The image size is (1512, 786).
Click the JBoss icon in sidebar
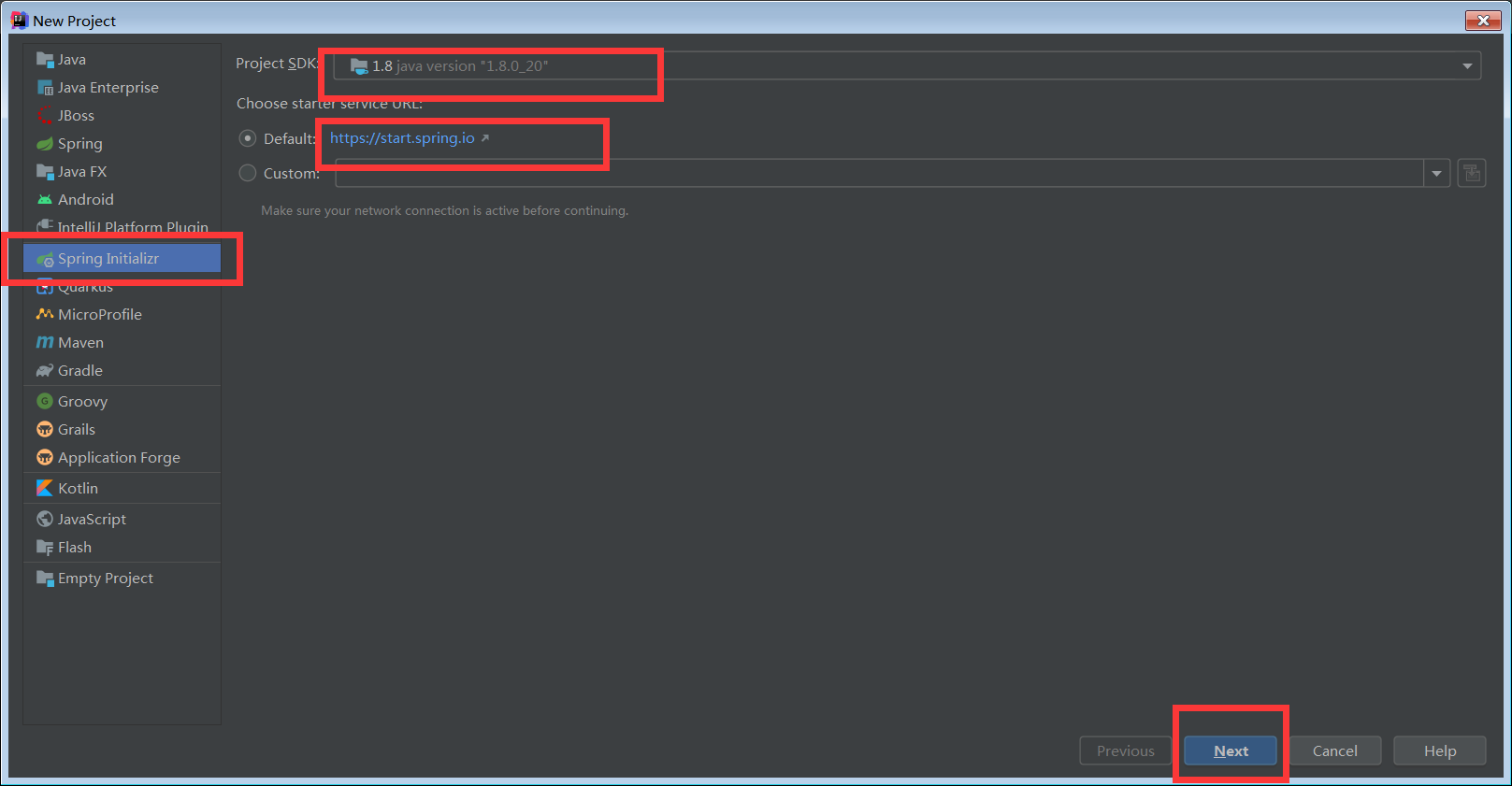[45, 116]
